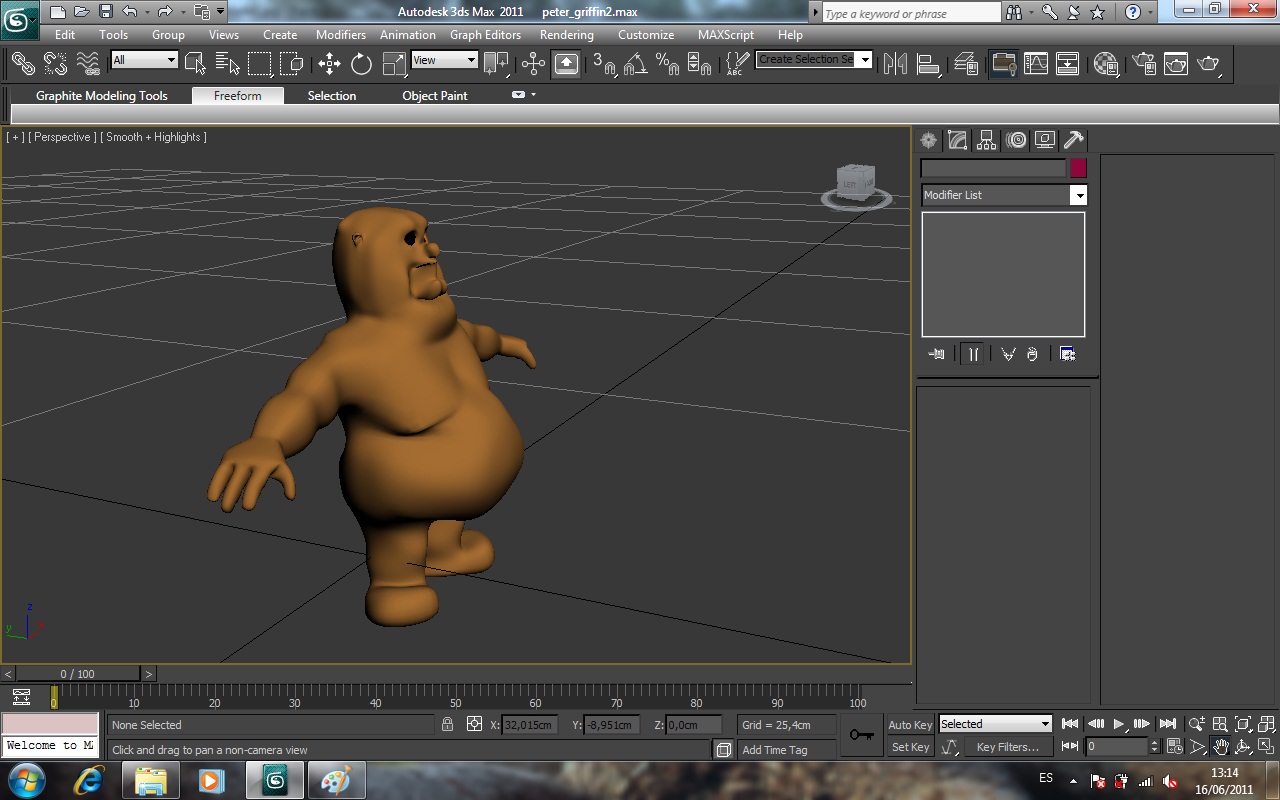Toggle the Selection Lock padlock

447,724
